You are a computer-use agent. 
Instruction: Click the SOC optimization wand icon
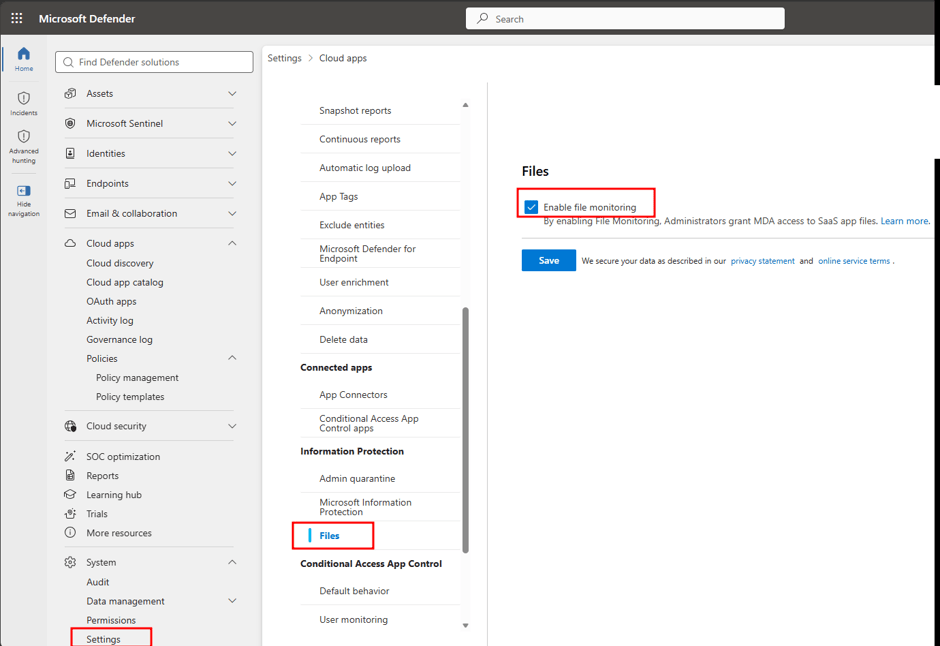point(70,457)
